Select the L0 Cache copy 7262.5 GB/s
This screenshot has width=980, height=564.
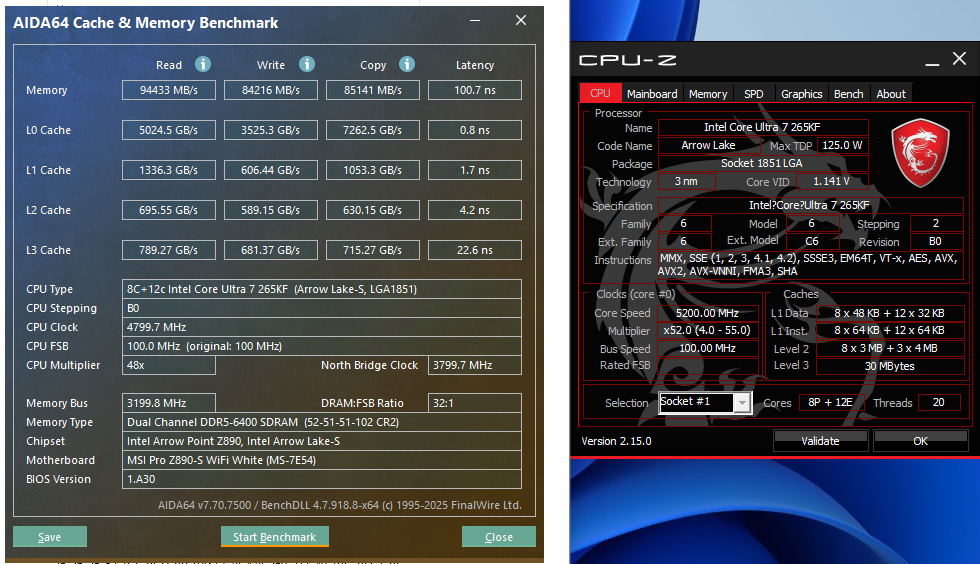[x=372, y=130]
